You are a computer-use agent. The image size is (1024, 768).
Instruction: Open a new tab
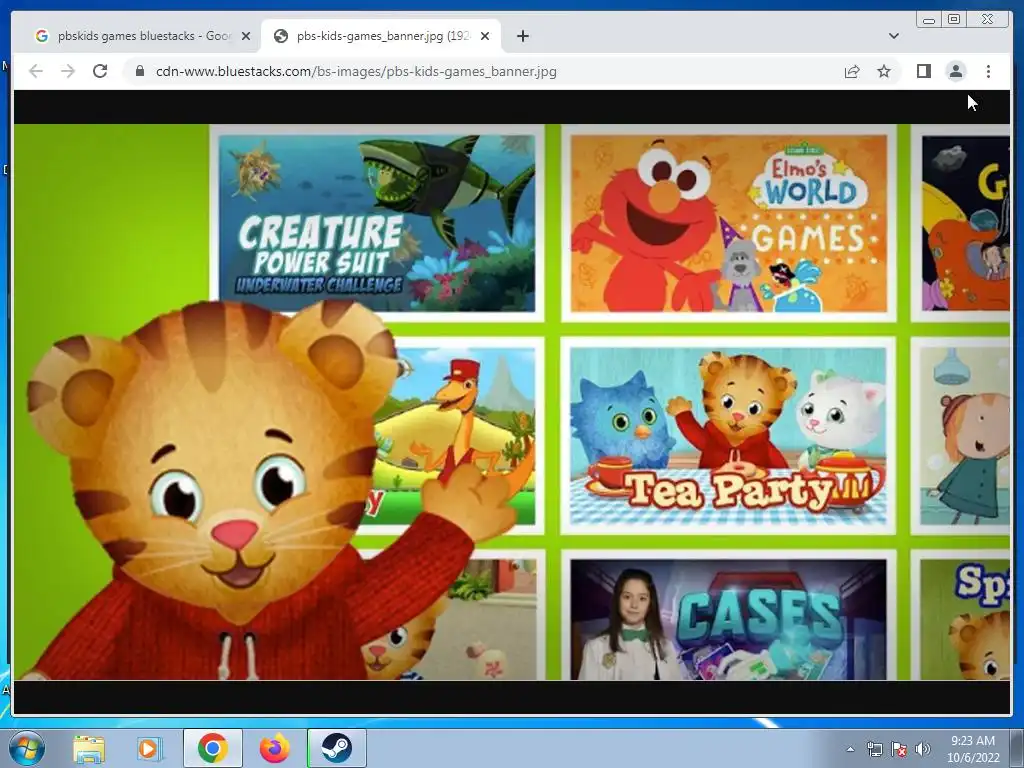[522, 36]
